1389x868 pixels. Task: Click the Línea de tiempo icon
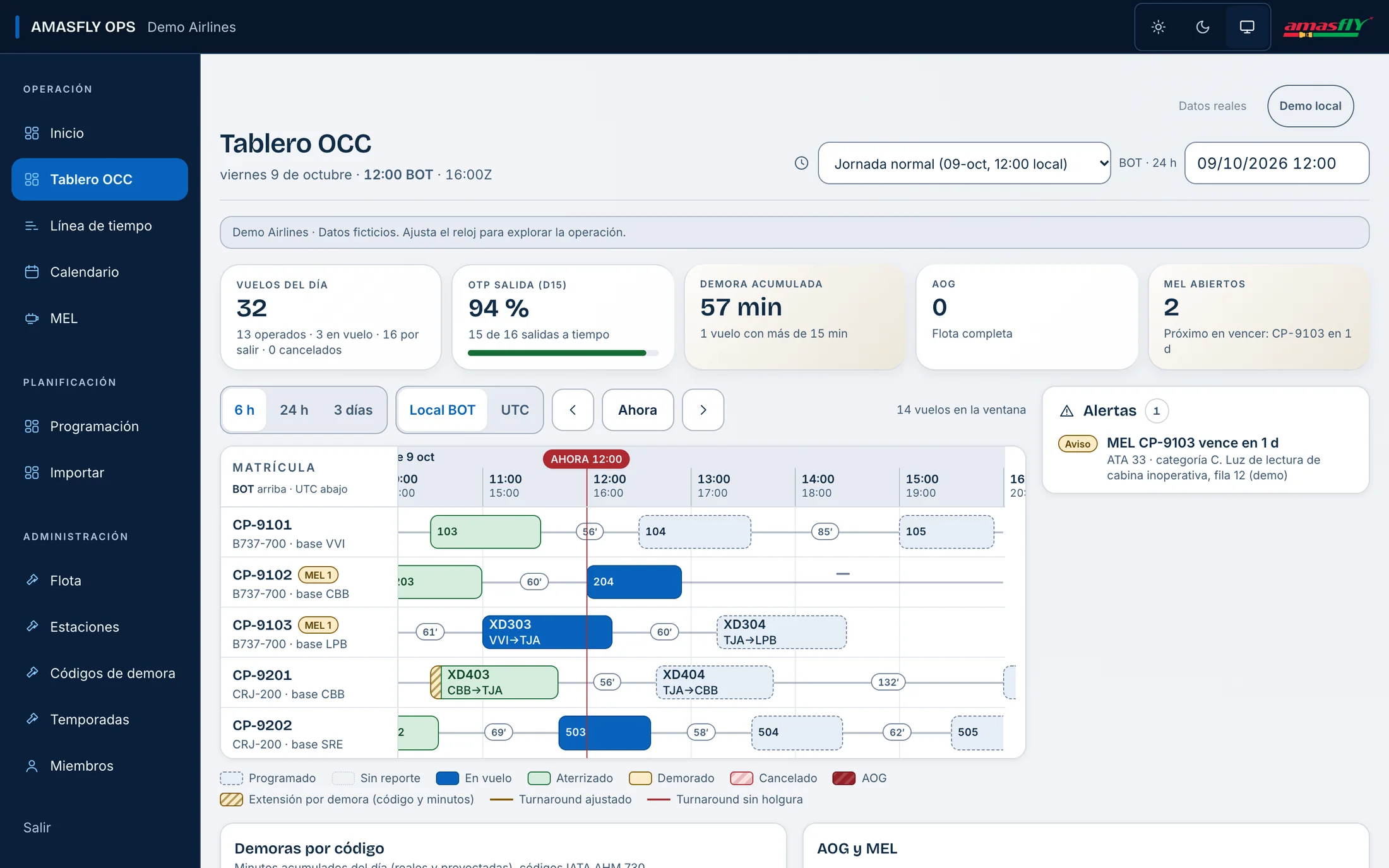(32, 226)
